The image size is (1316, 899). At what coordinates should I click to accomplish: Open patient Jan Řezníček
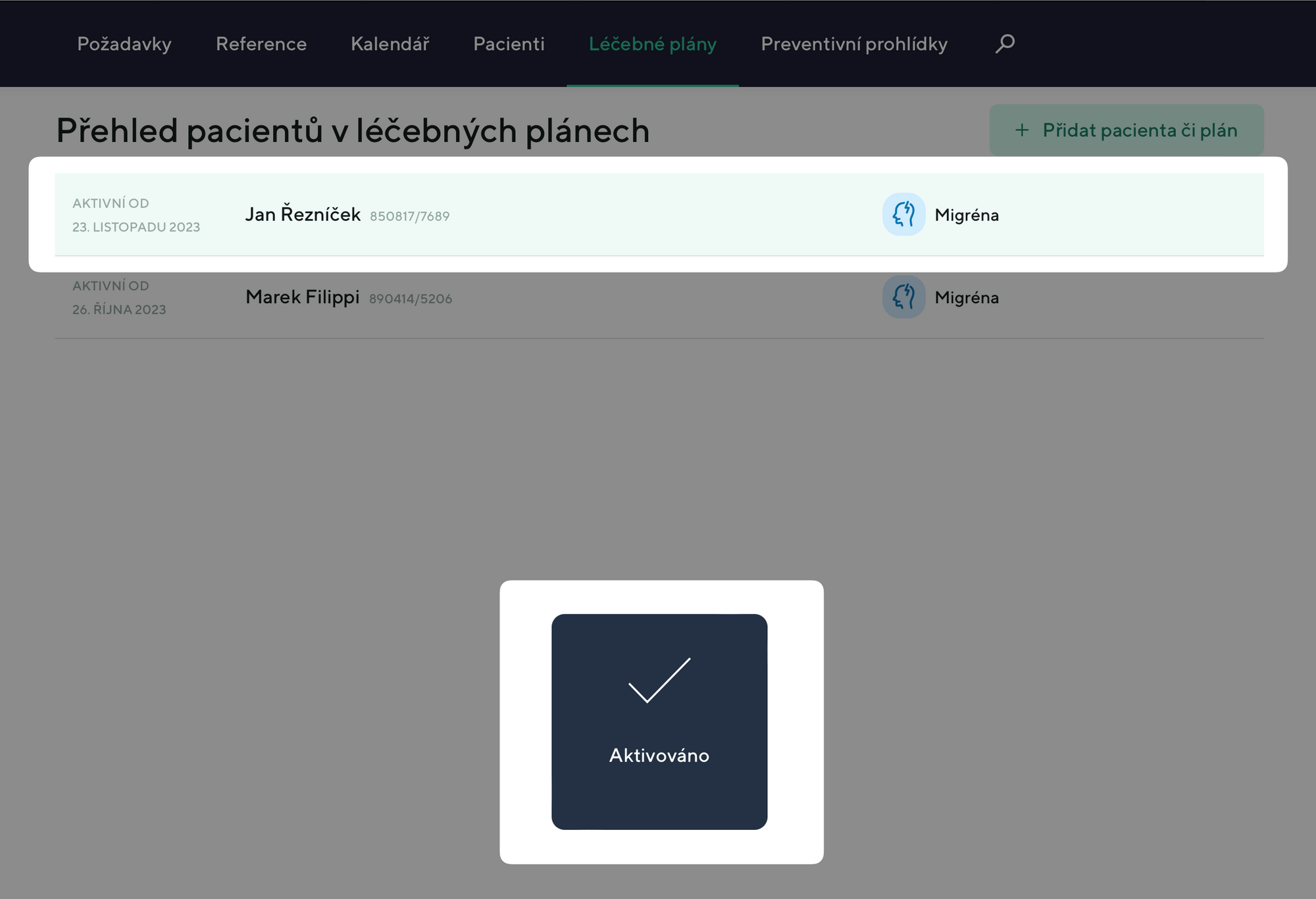coord(303,214)
